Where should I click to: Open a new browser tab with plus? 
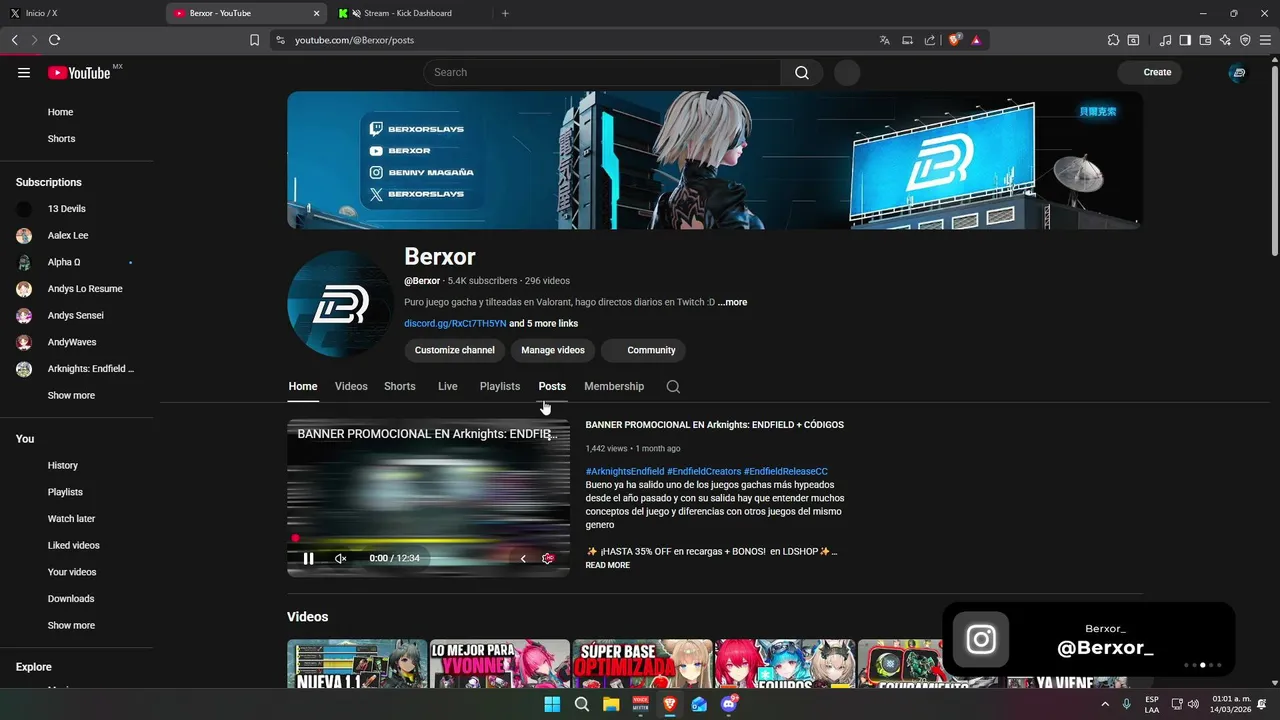505,13
